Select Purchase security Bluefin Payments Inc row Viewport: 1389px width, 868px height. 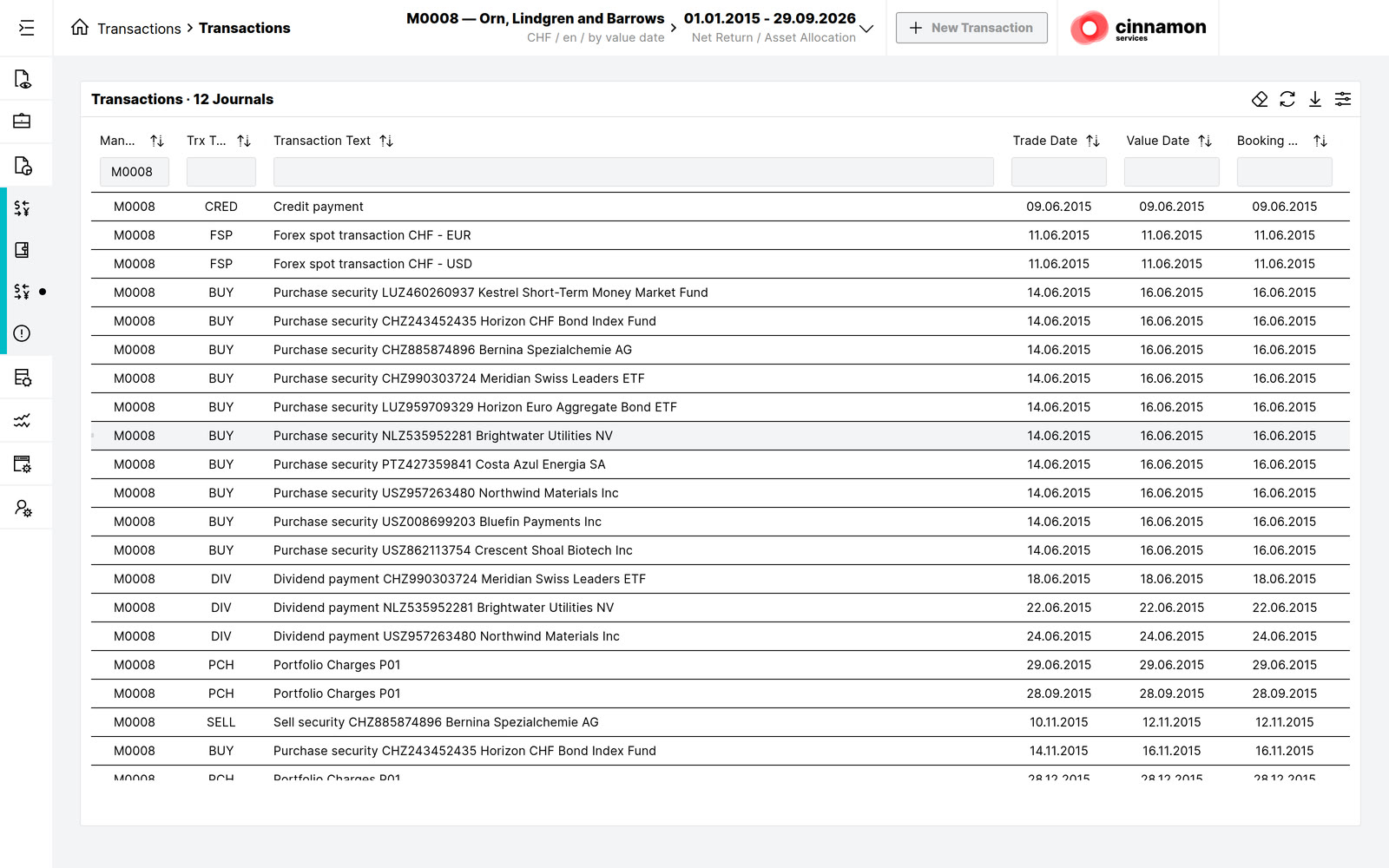[x=721, y=522]
